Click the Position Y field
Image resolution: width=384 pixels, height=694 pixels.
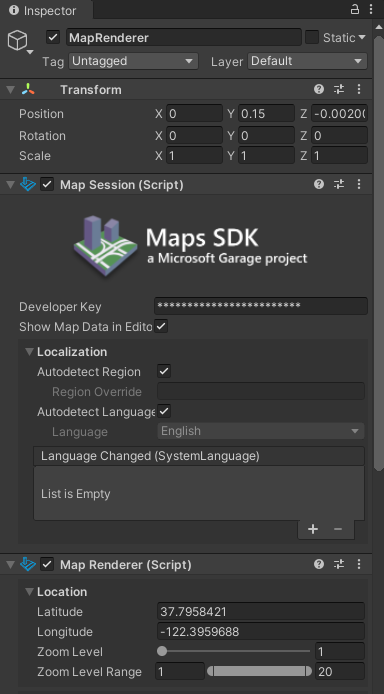click(x=267, y=113)
